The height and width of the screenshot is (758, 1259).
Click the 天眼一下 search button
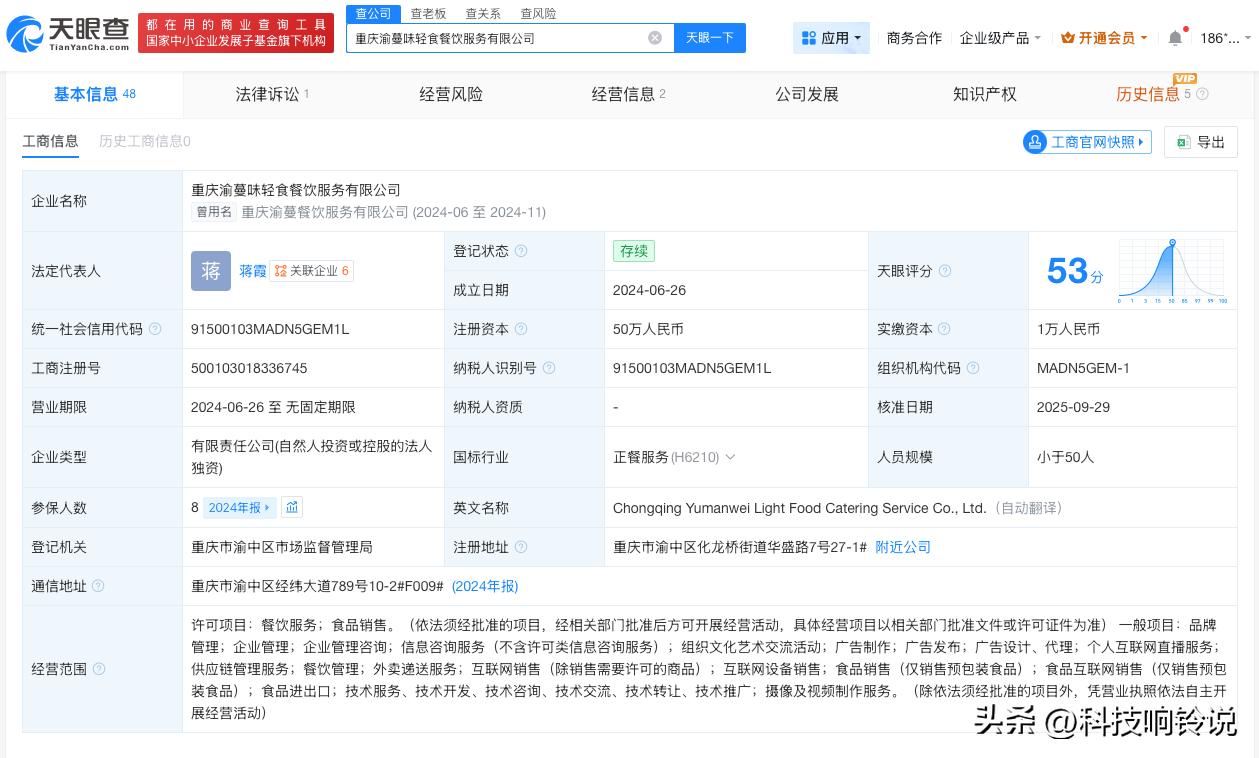(x=709, y=38)
